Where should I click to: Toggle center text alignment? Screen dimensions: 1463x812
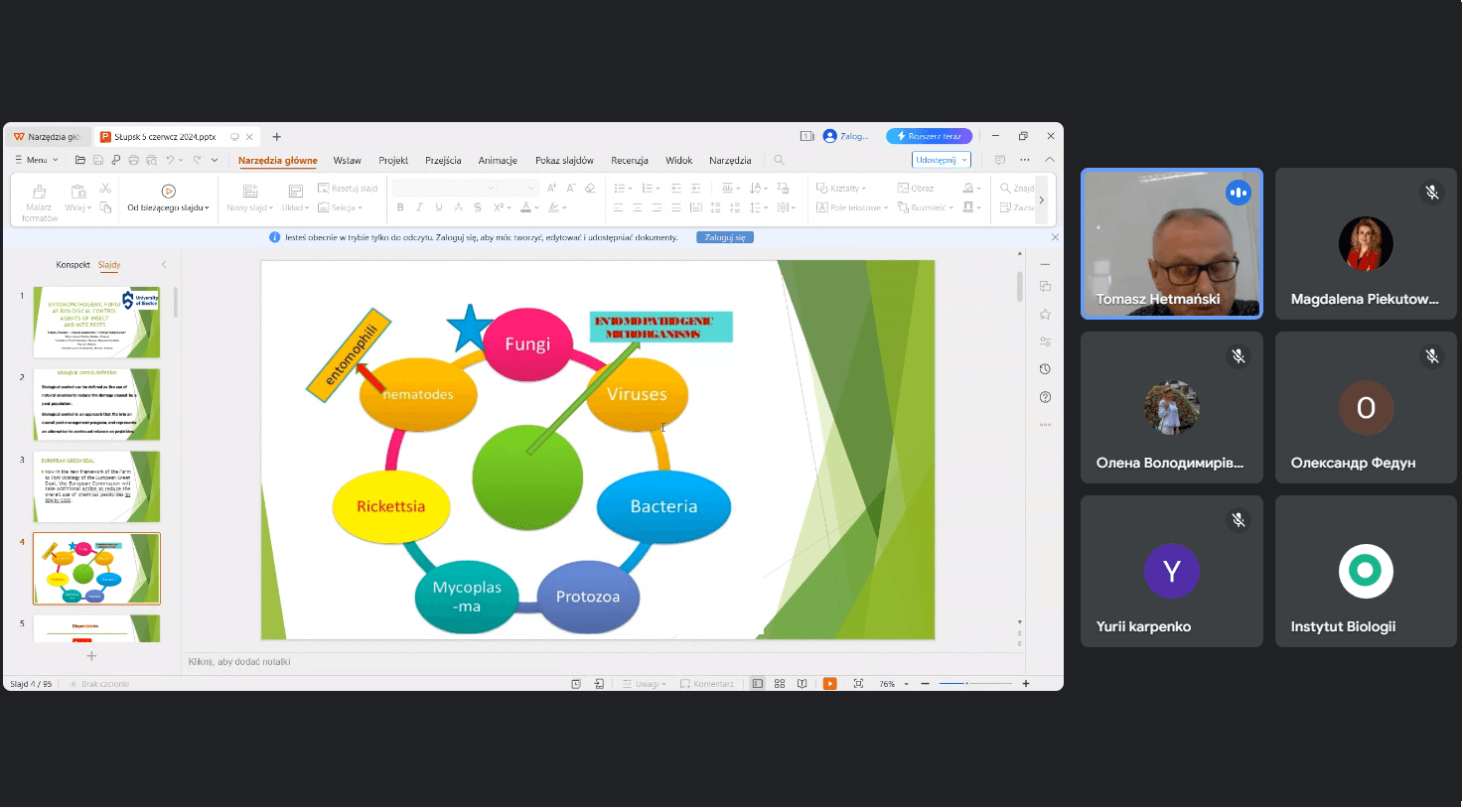(x=638, y=207)
